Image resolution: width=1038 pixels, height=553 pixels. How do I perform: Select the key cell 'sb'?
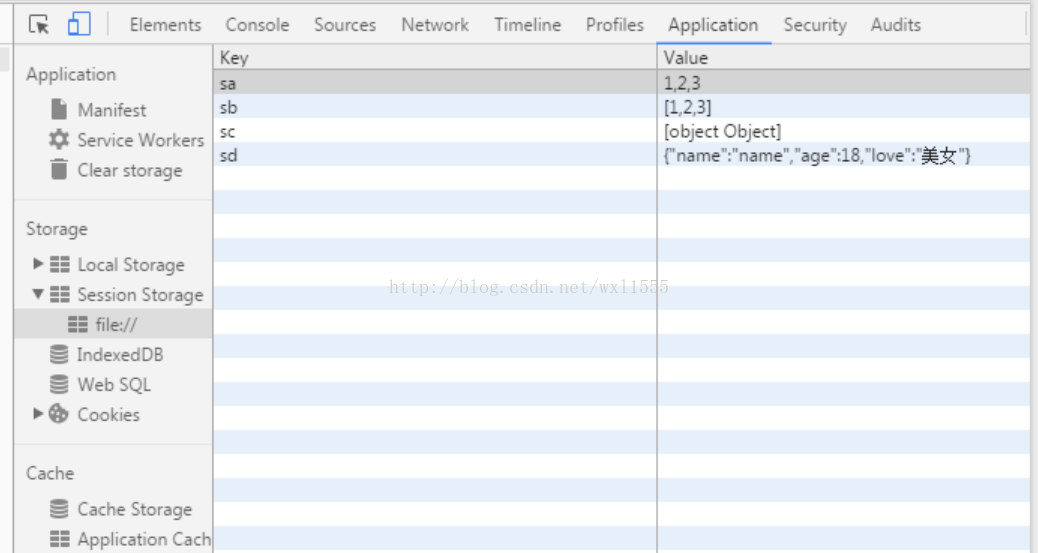tap(435, 107)
